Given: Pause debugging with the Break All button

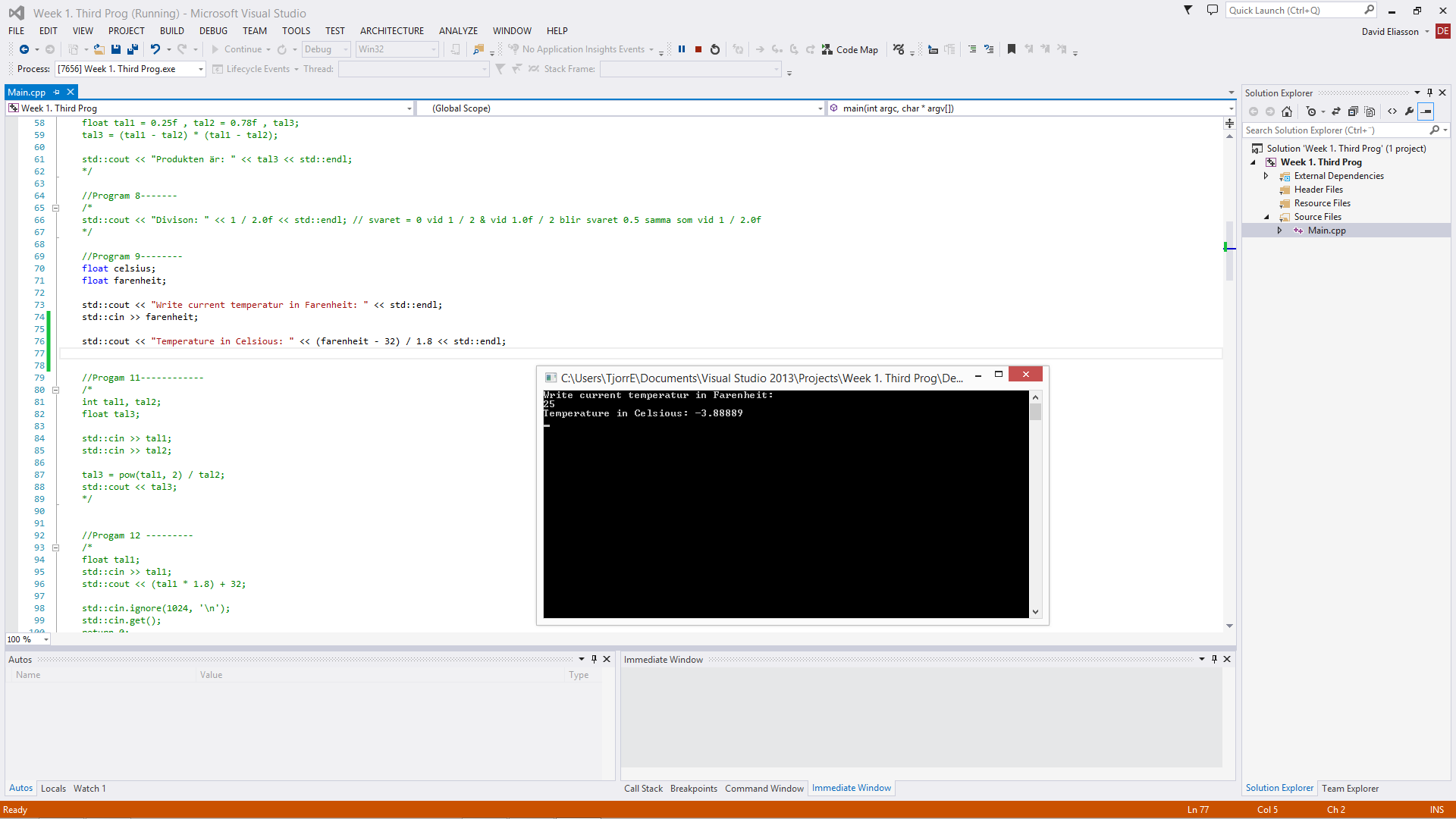Looking at the screenshot, I should pos(682,49).
